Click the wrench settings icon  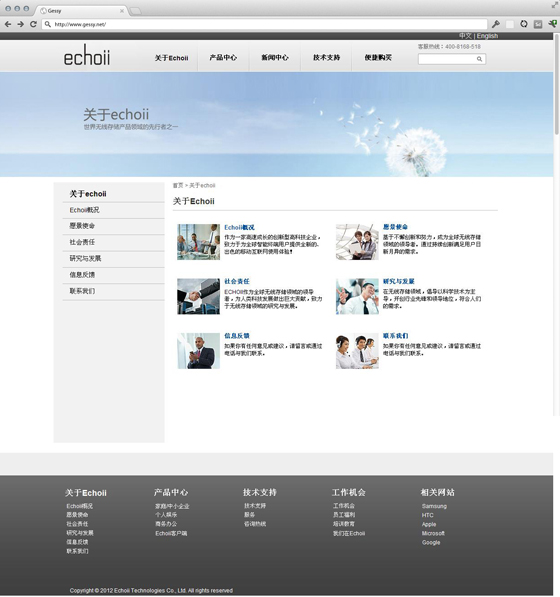pyautogui.click(x=495, y=24)
